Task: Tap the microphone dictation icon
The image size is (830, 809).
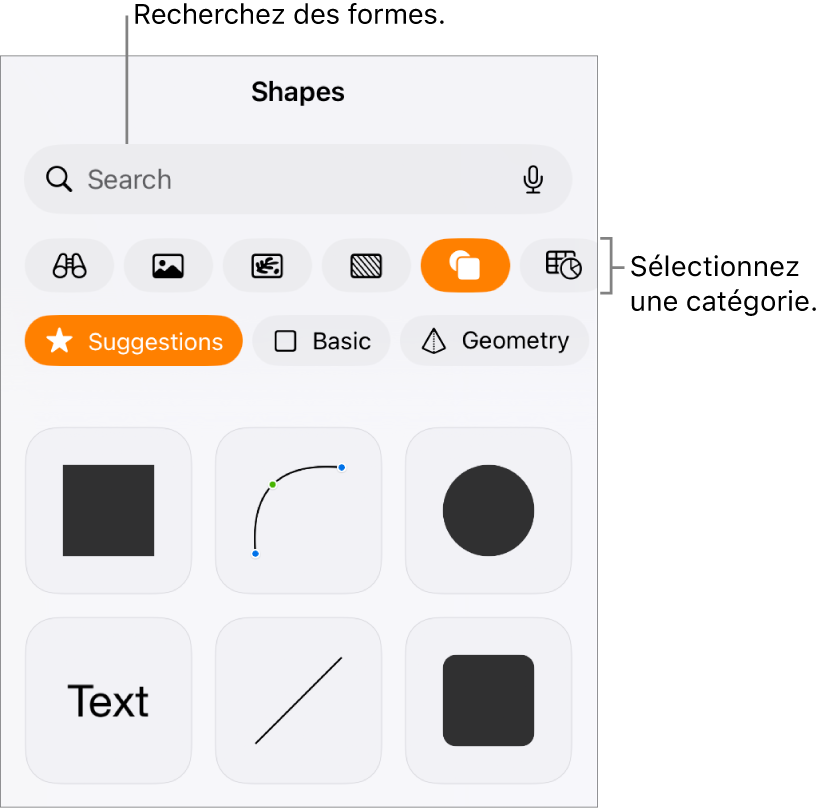Action: tap(533, 179)
